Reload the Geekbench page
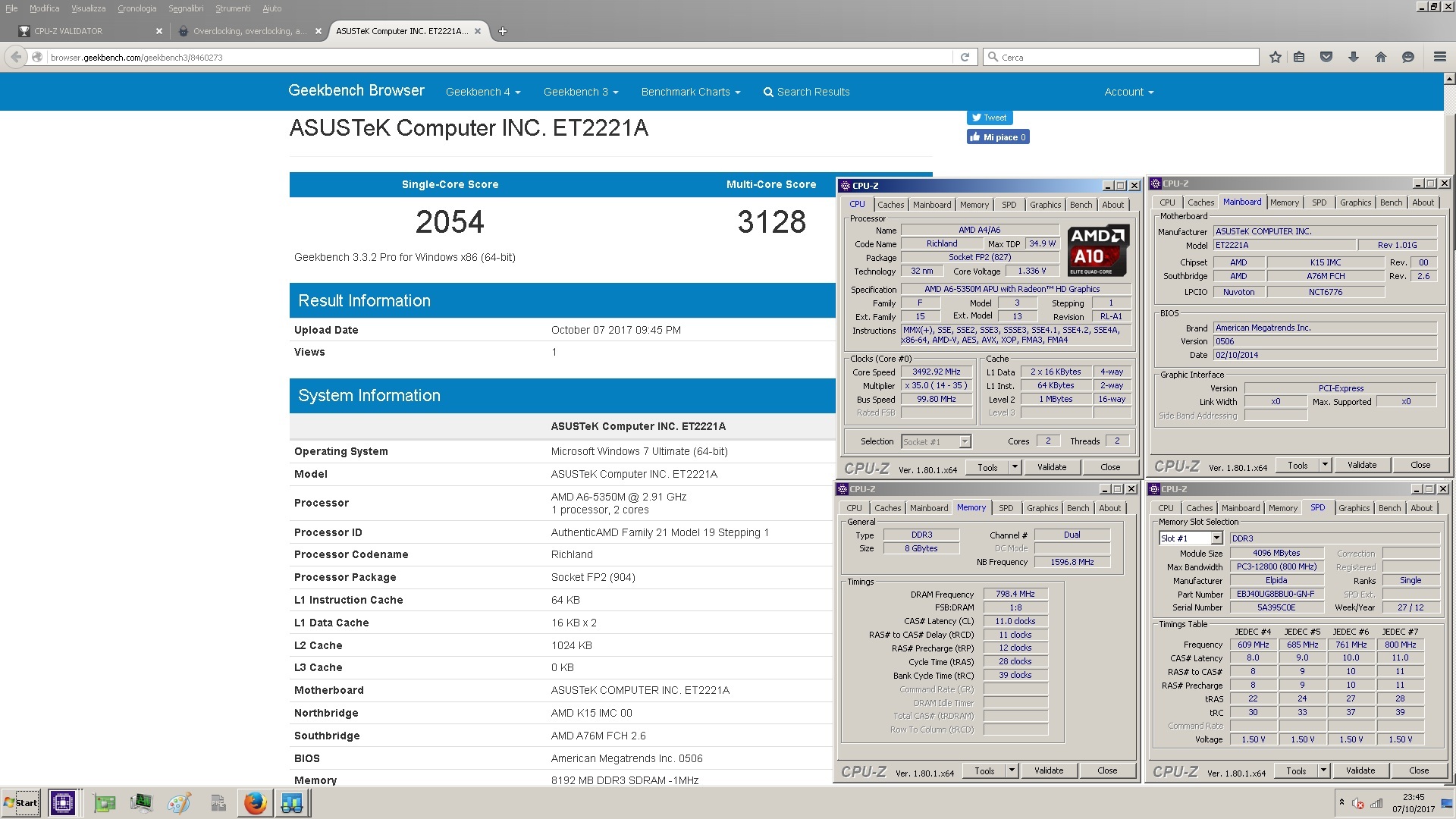 [965, 57]
